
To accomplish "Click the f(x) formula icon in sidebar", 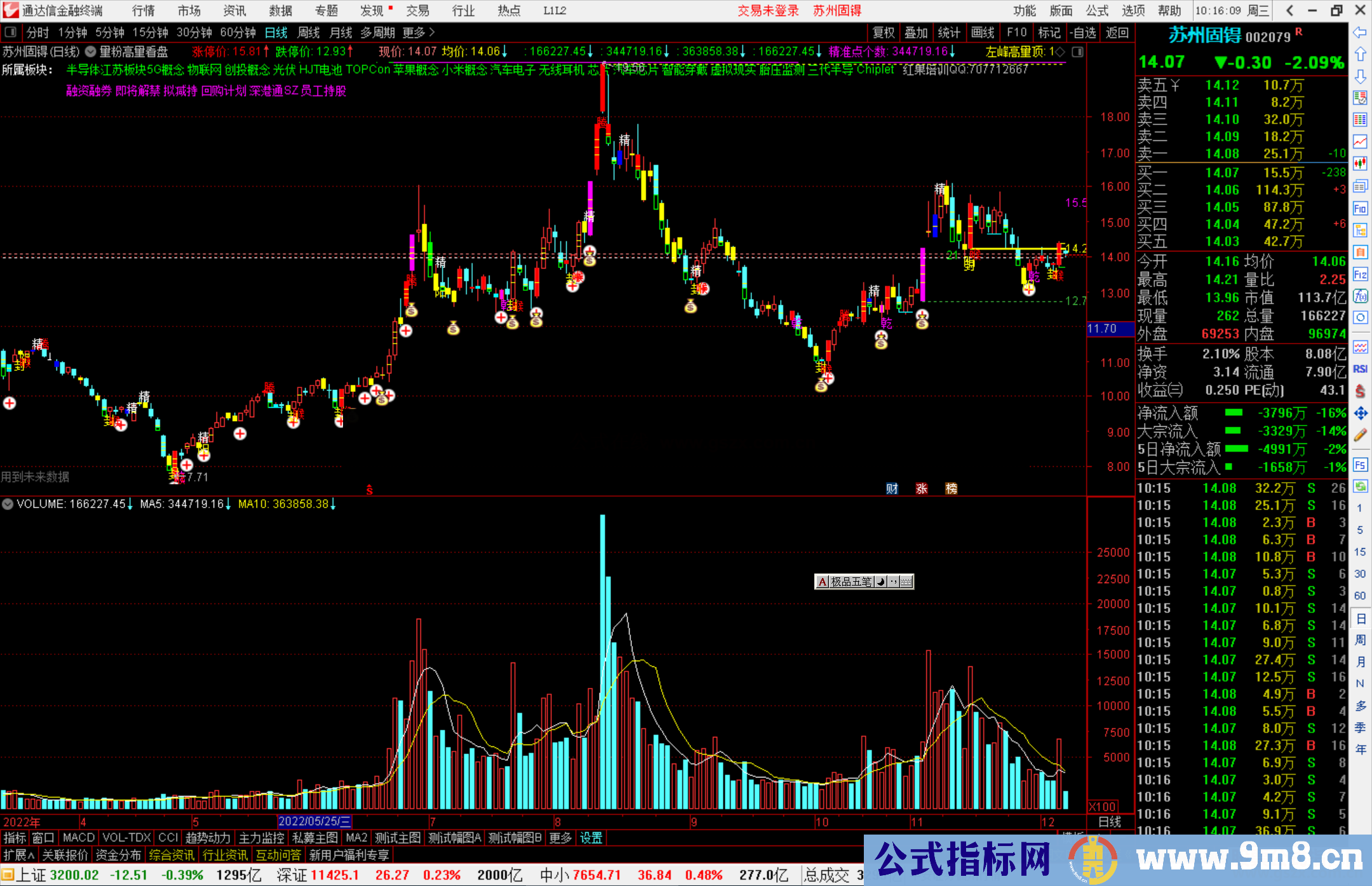I will click(x=1360, y=296).
